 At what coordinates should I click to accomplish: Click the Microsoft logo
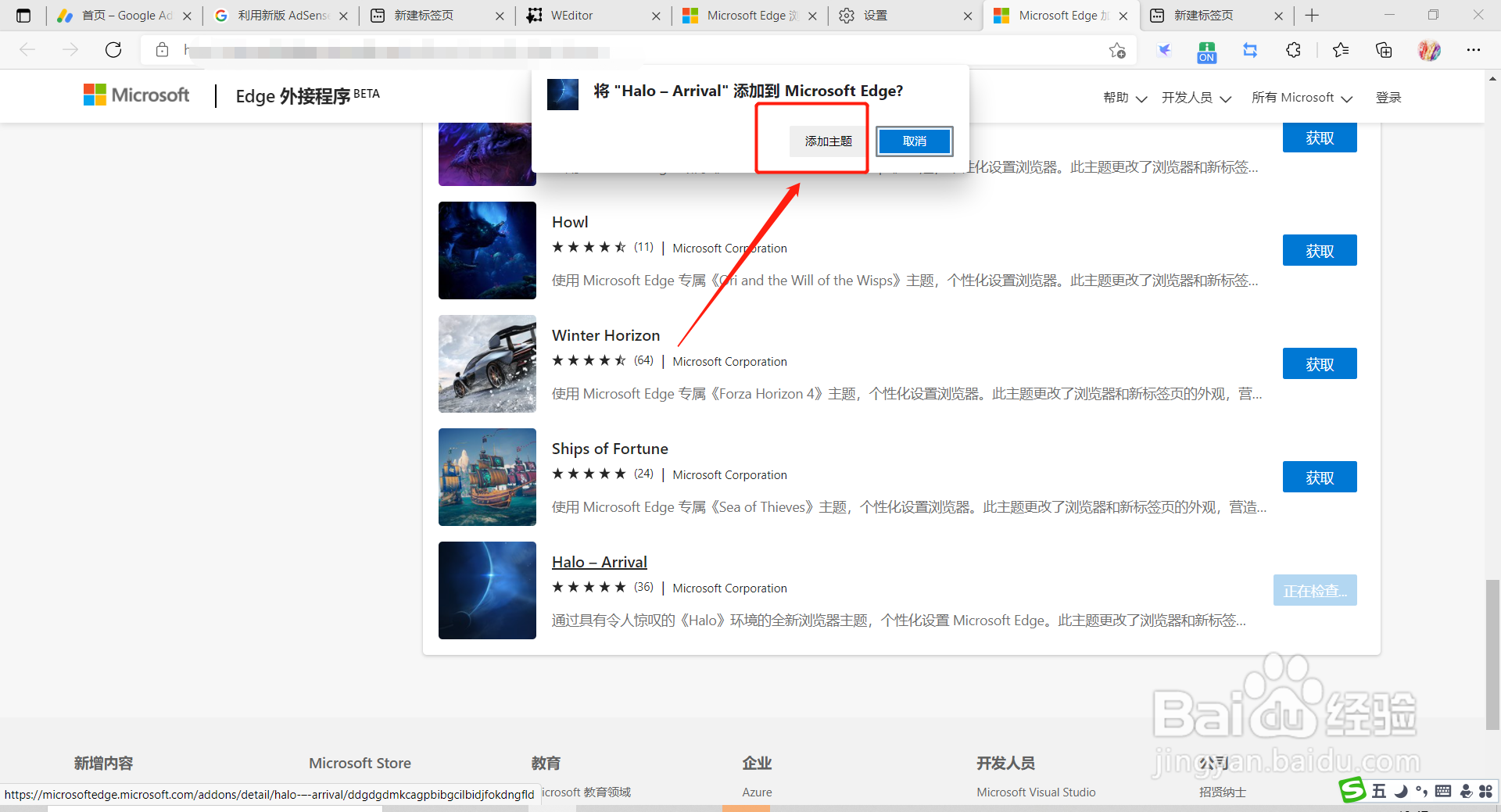(x=137, y=95)
